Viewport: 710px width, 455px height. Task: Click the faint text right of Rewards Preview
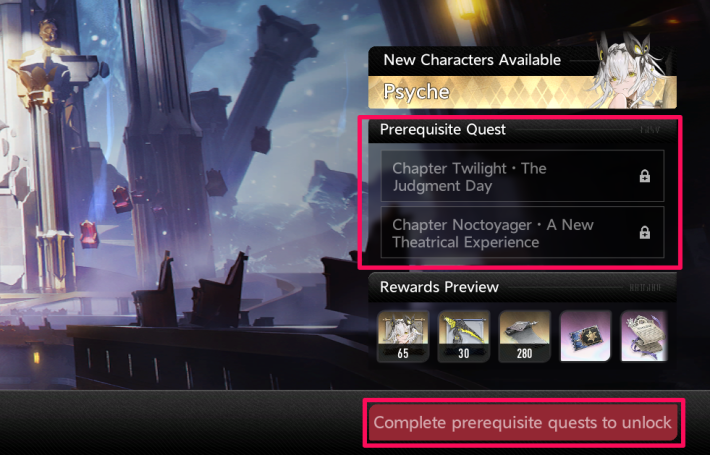(645, 287)
